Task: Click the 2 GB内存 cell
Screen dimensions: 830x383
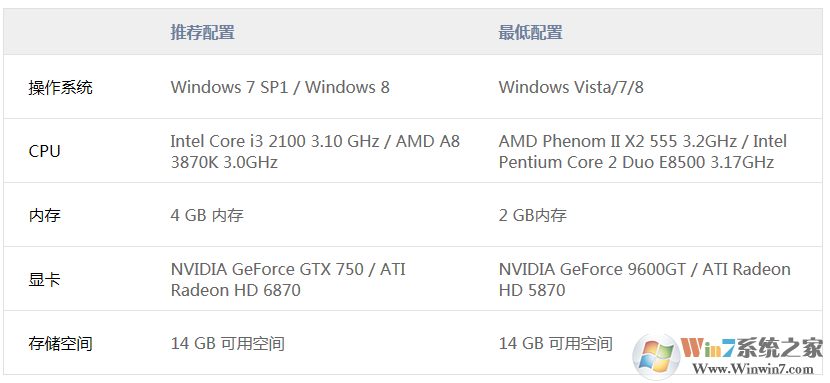Action: tap(533, 215)
